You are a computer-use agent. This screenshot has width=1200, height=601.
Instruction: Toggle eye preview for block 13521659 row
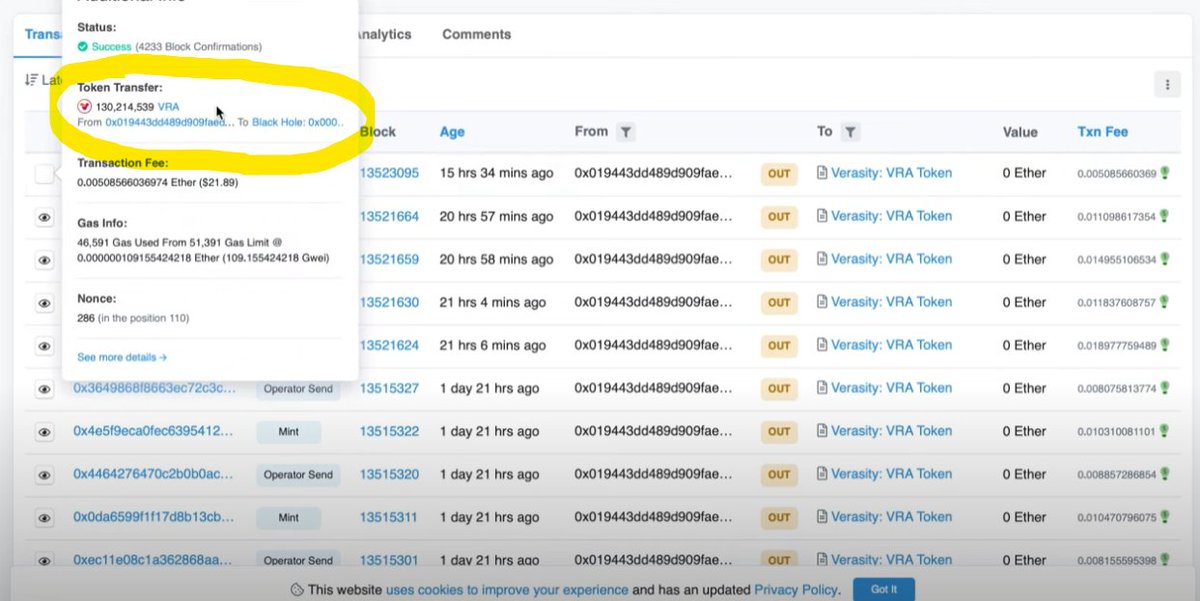(44, 260)
